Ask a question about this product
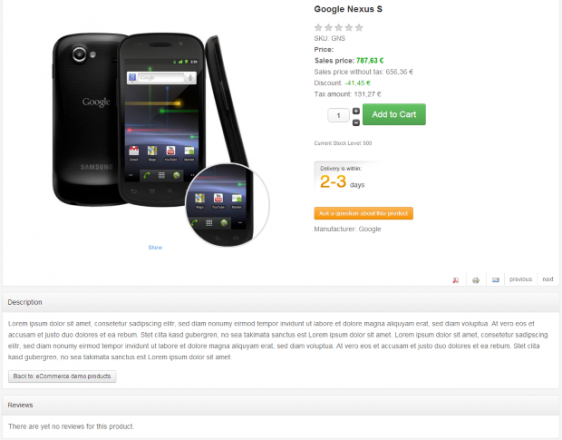This screenshot has height=440, width=562. pos(363,213)
